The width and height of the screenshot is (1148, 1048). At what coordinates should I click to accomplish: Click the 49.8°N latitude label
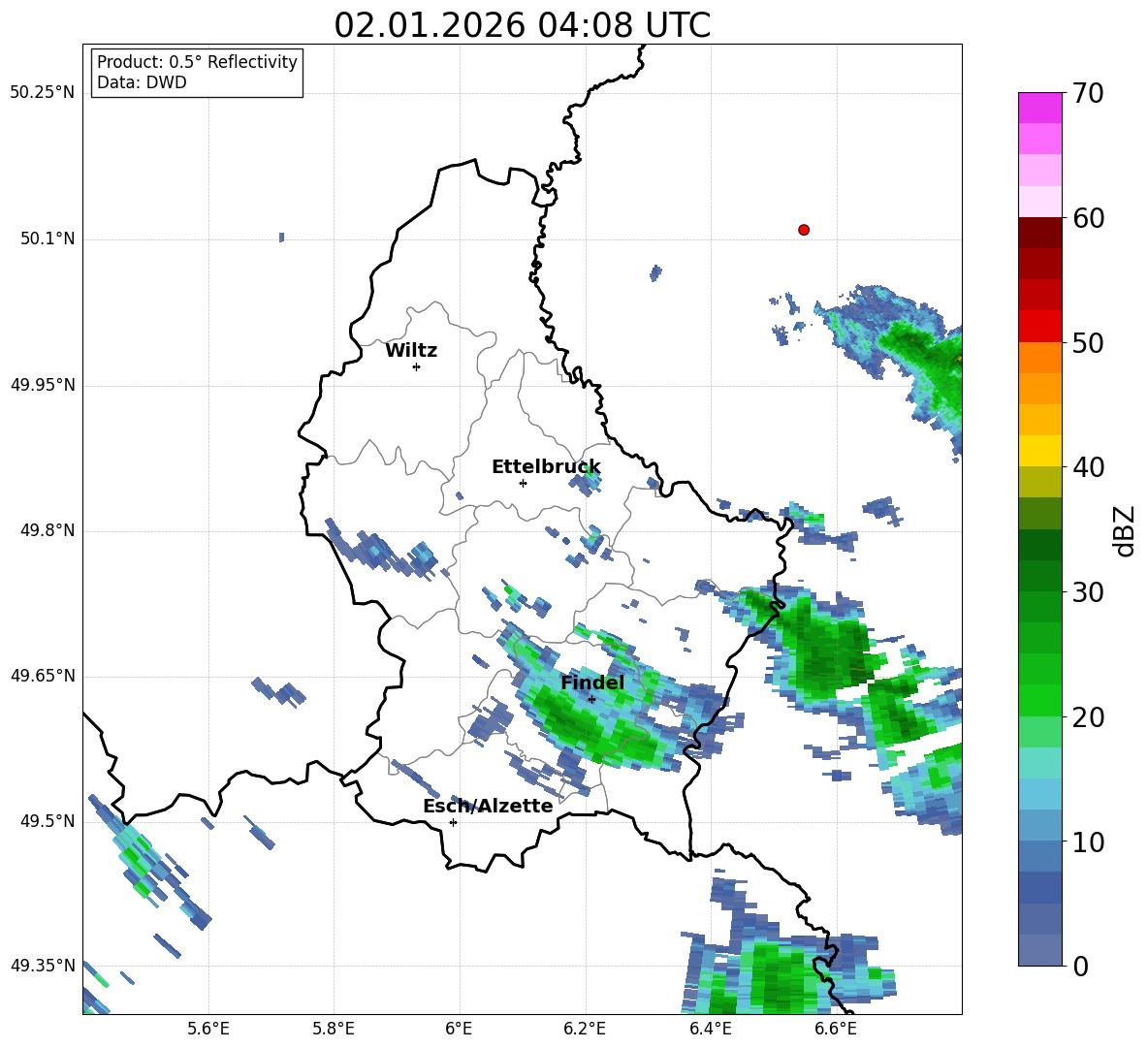click(x=48, y=530)
